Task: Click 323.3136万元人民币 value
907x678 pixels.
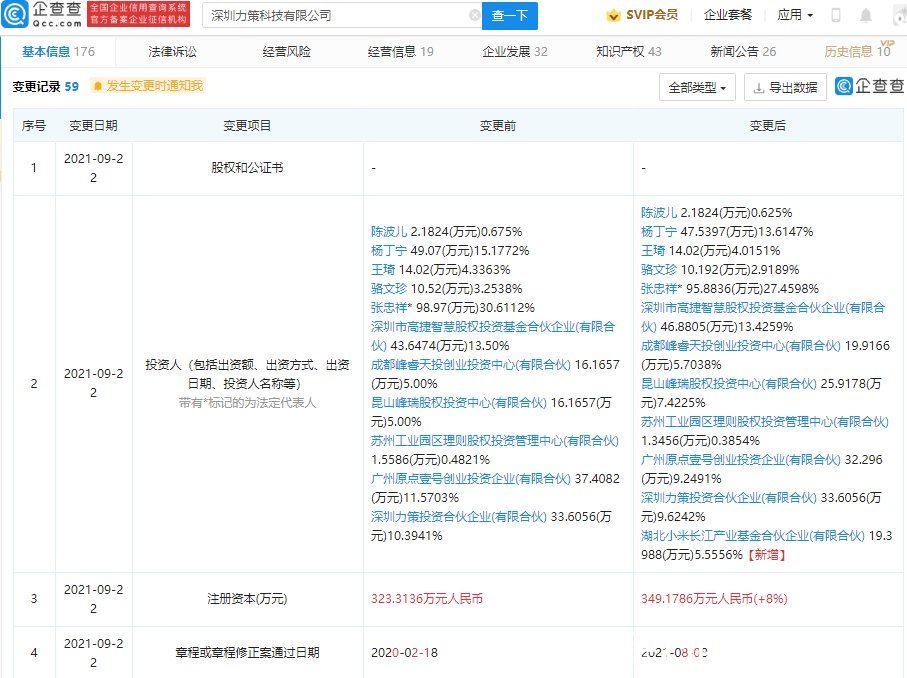Action: (x=427, y=599)
